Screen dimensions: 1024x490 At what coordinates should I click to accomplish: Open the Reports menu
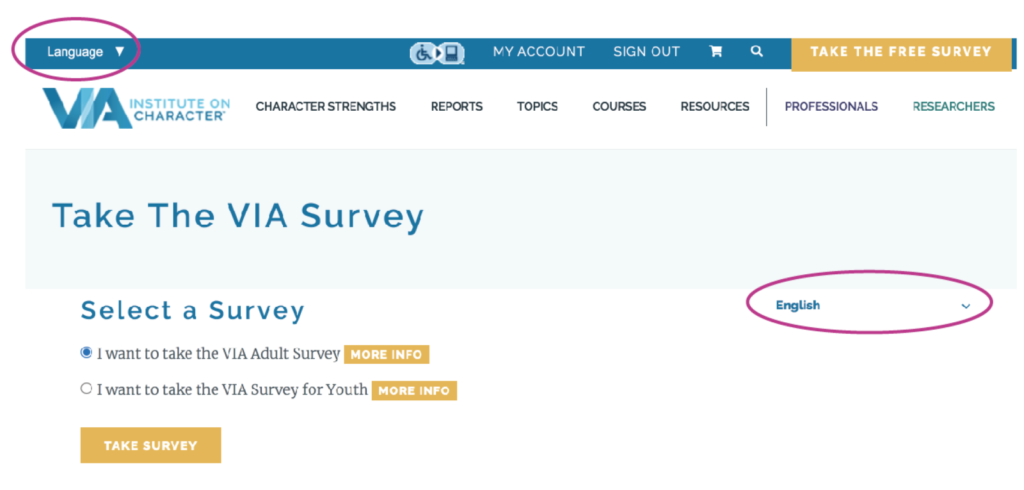coord(456,106)
